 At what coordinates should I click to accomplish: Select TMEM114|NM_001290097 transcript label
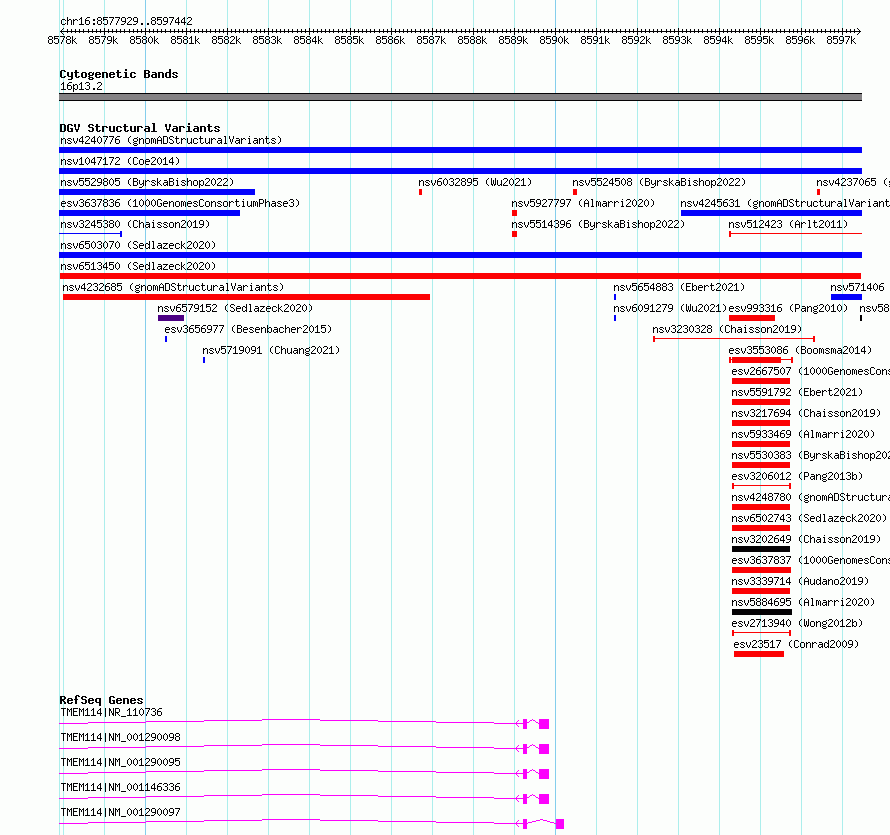[120, 812]
